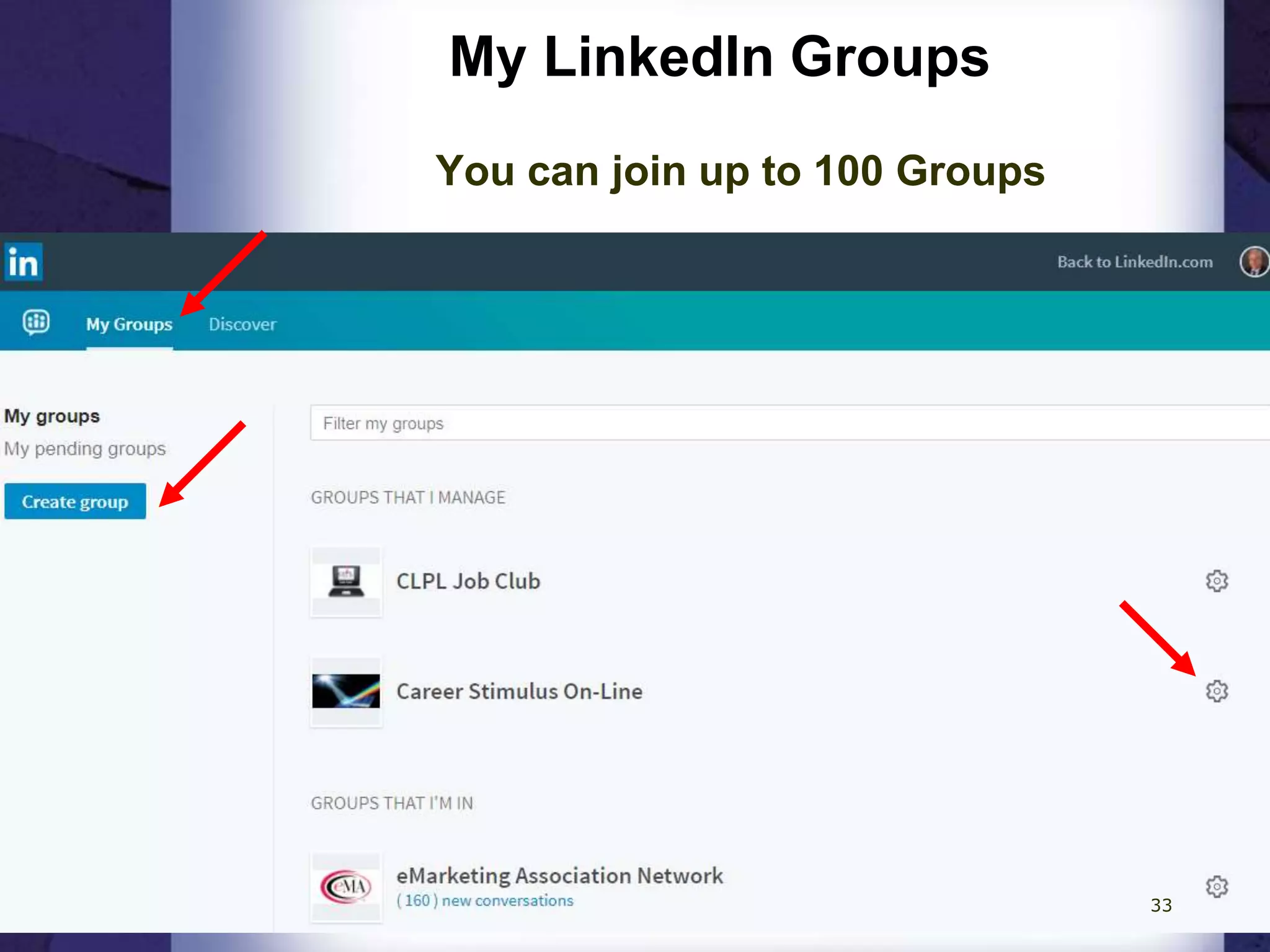This screenshot has width=1270, height=952.
Task: Open CLPL Job Club thumbnail
Action: pos(346,581)
